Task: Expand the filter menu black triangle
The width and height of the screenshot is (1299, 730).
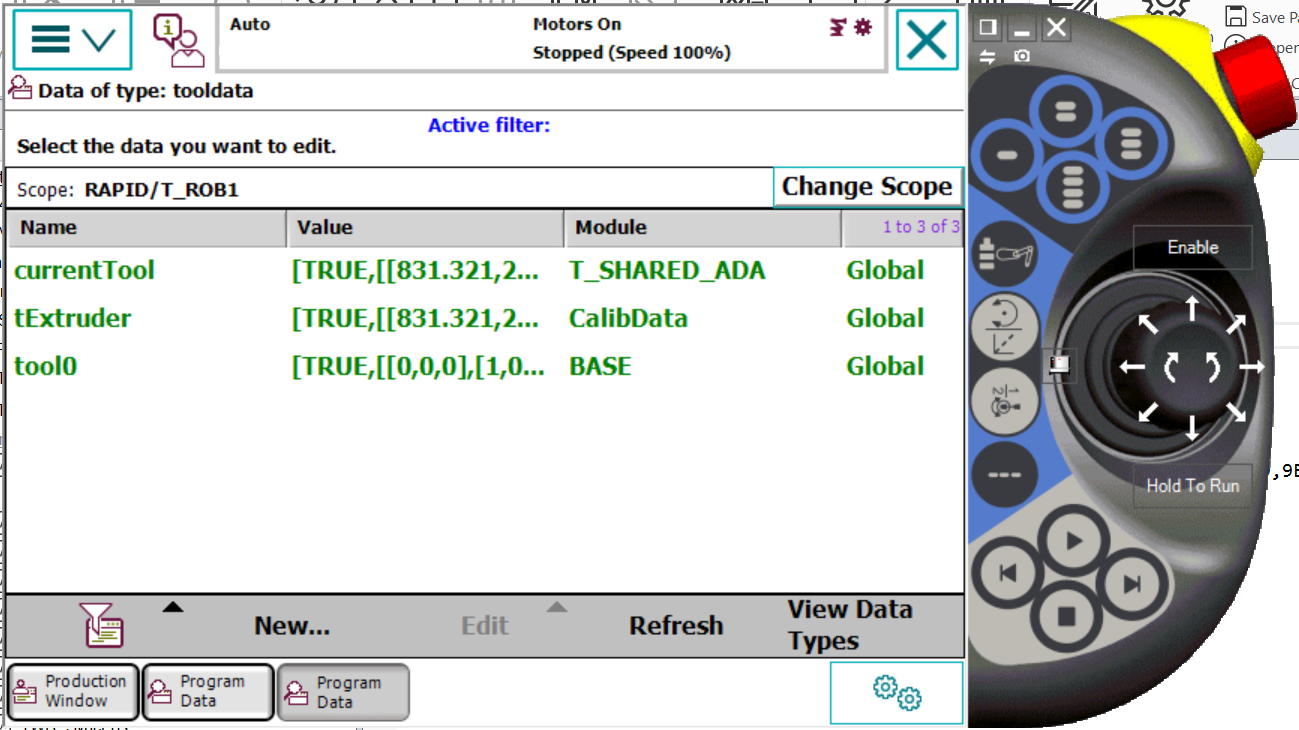Action: pos(173,606)
